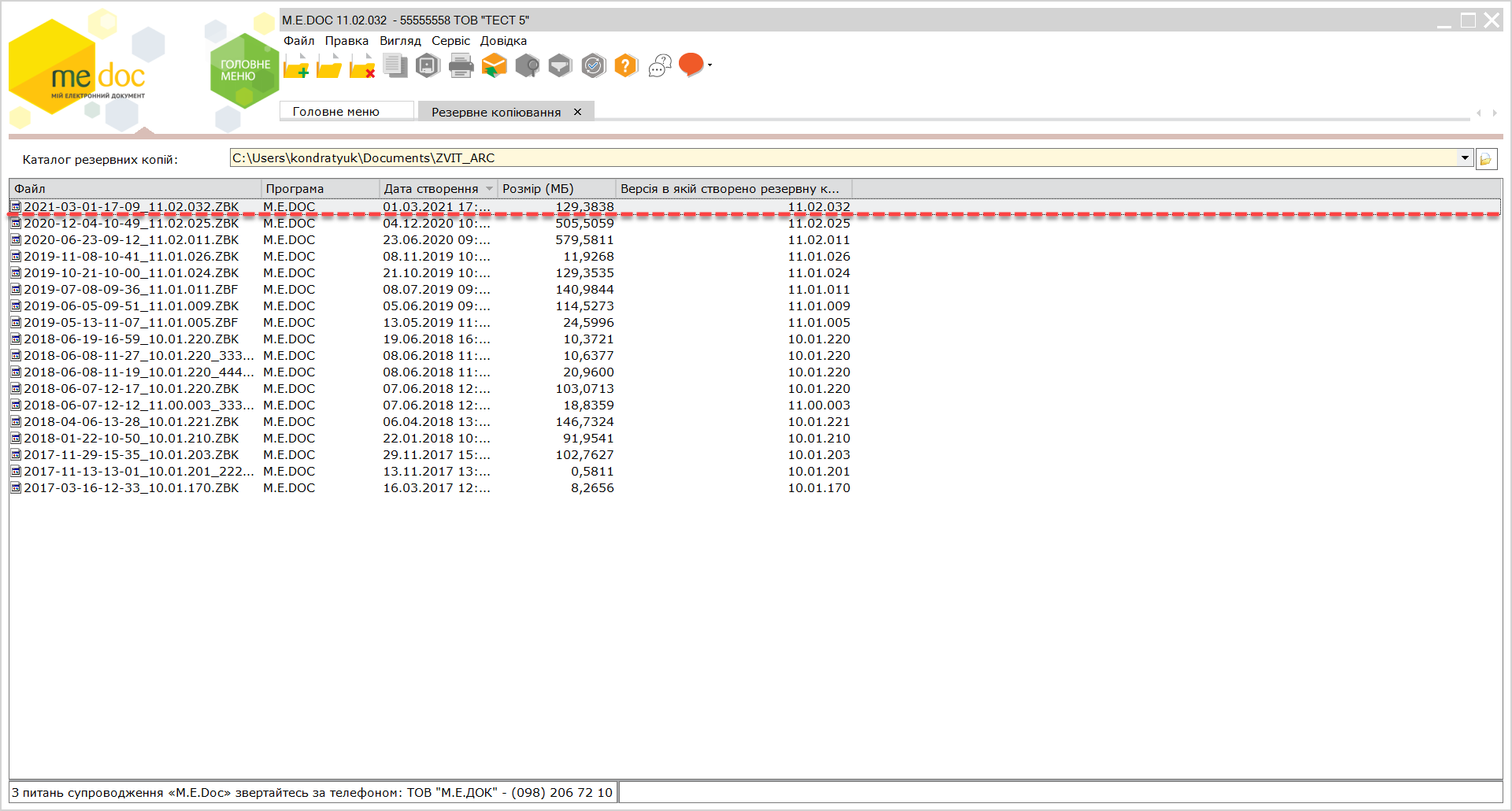The width and height of the screenshot is (1512, 811).
Task: Sort by the Розмір (МБ) column header
Action: tap(556, 189)
